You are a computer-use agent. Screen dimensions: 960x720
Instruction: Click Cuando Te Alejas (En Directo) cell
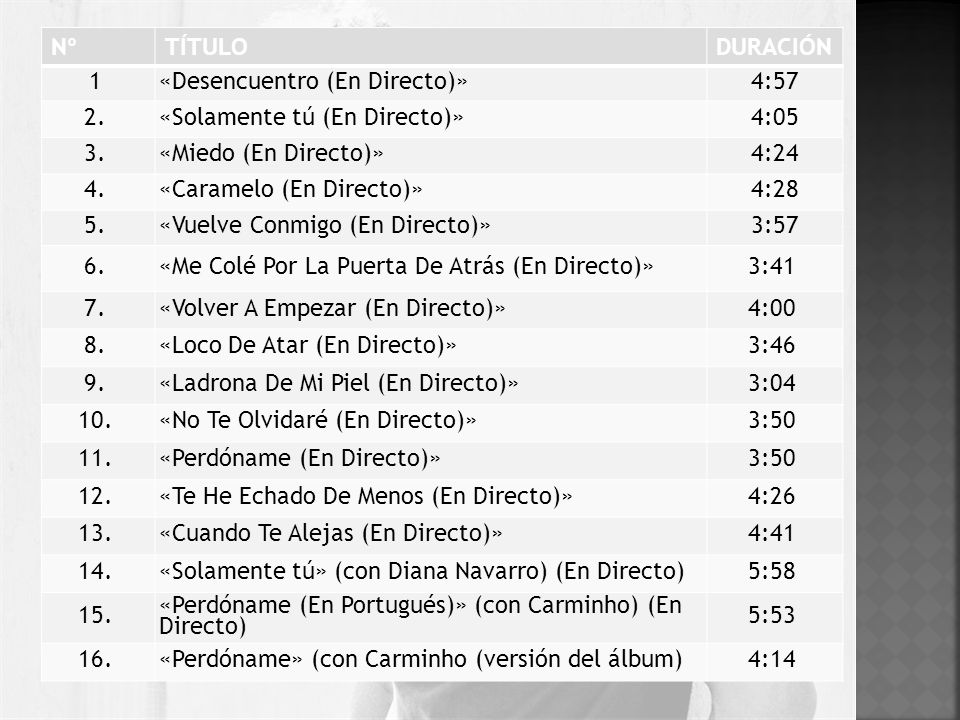coord(430,533)
